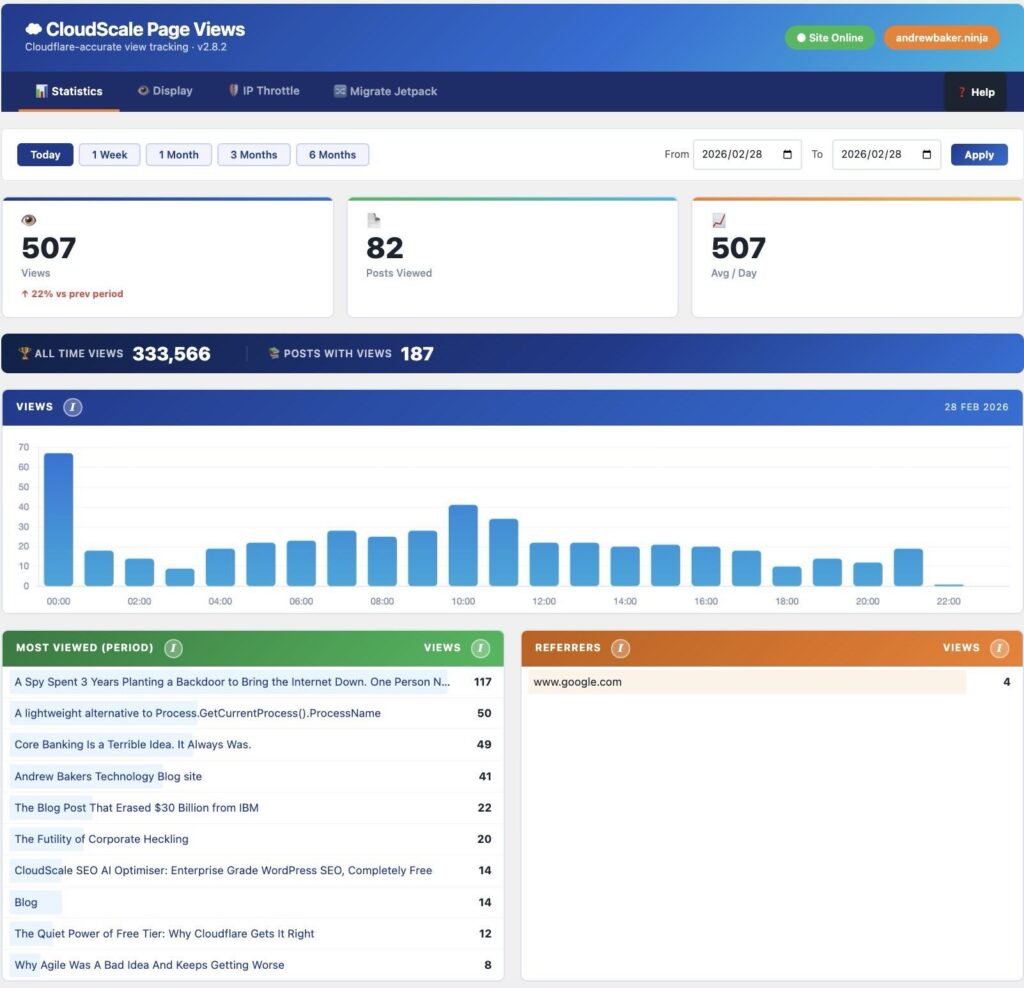Click the trophy icon next to All Time Views
This screenshot has height=988, width=1024.
pyautogui.click(x=24, y=354)
